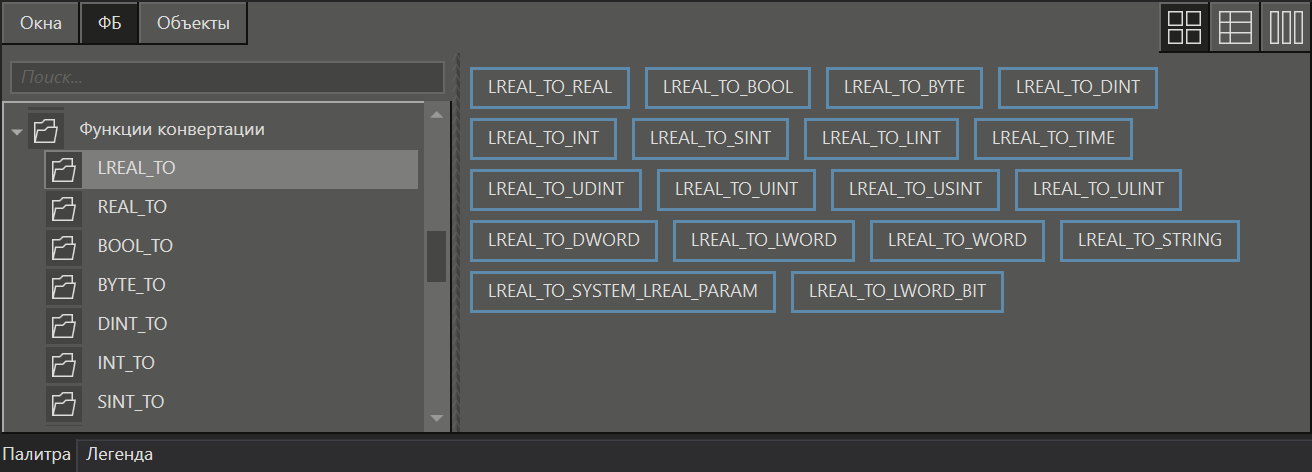Image resolution: width=1312 pixels, height=472 pixels.
Task: Open the Окна tab
Action: (x=41, y=24)
